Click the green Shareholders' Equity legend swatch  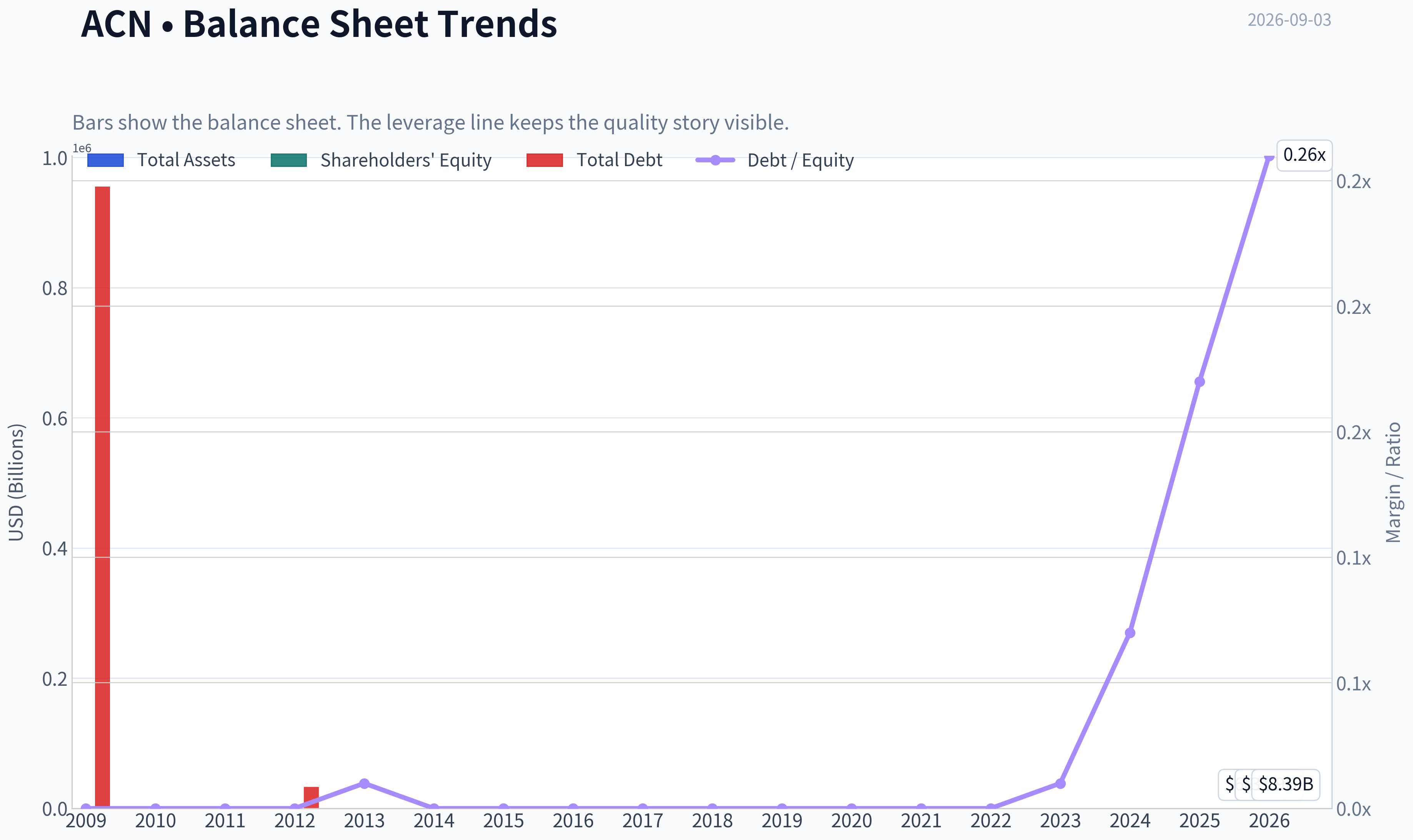click(x=288, y=160)
